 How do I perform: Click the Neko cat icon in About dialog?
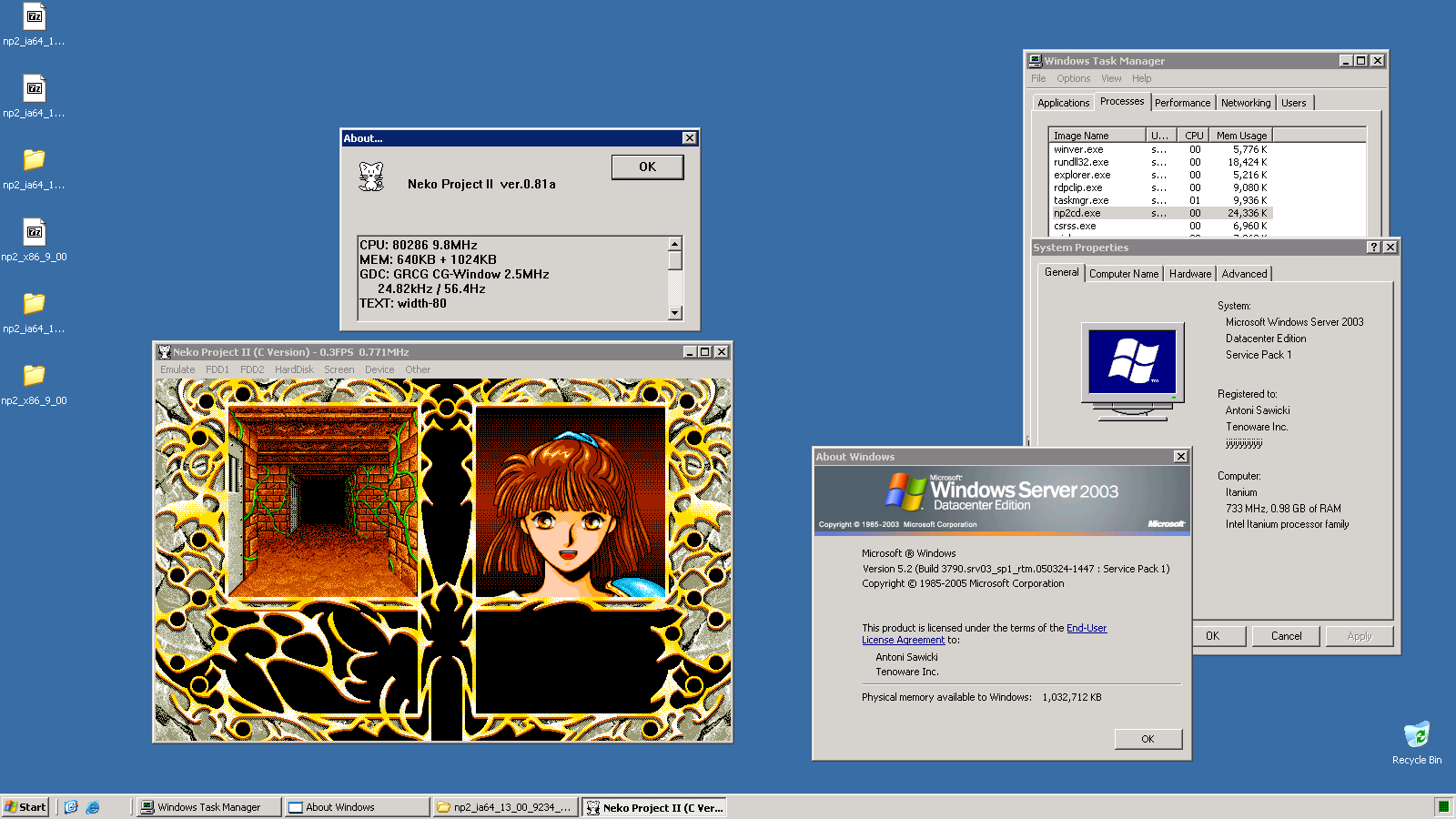[371, 177]
